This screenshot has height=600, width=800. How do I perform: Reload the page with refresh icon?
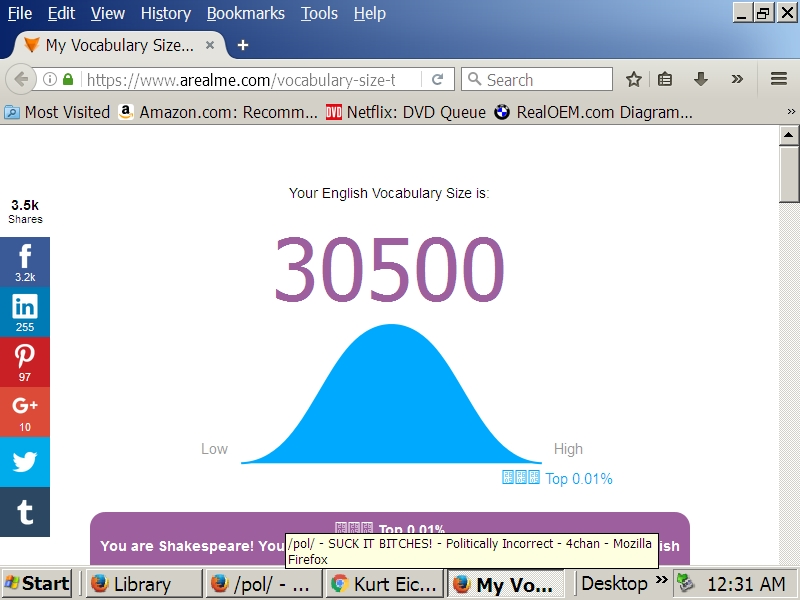437,80
